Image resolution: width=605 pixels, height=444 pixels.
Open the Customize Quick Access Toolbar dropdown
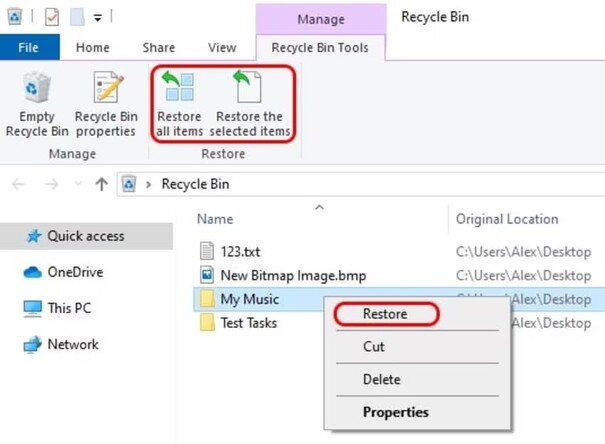[x=98, y=17]
